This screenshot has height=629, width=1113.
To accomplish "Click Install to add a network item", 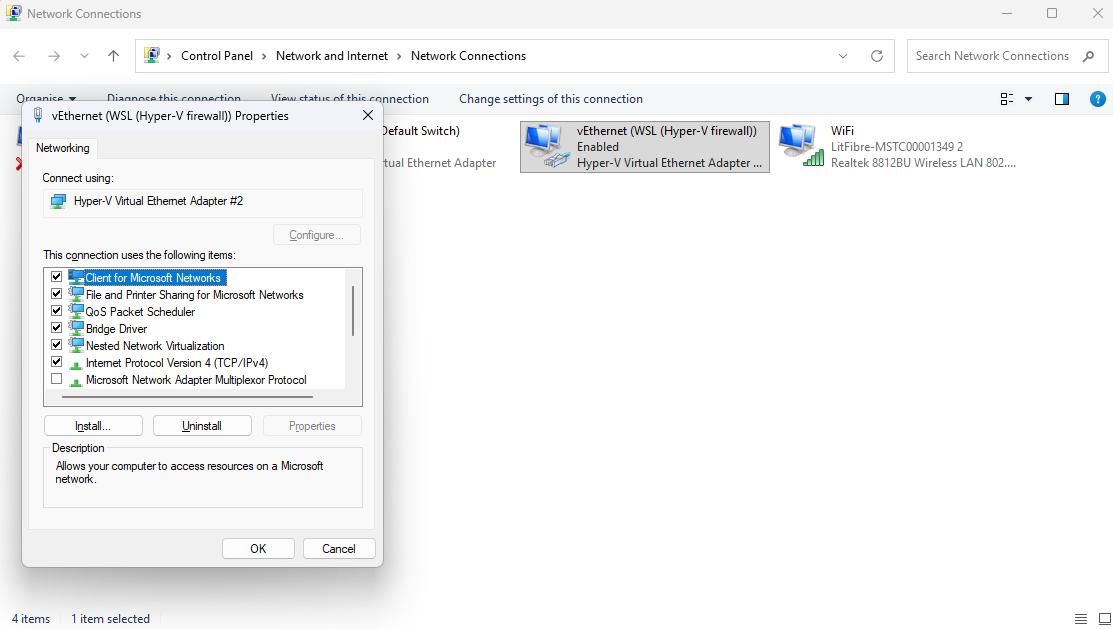I will click(92, 425).
